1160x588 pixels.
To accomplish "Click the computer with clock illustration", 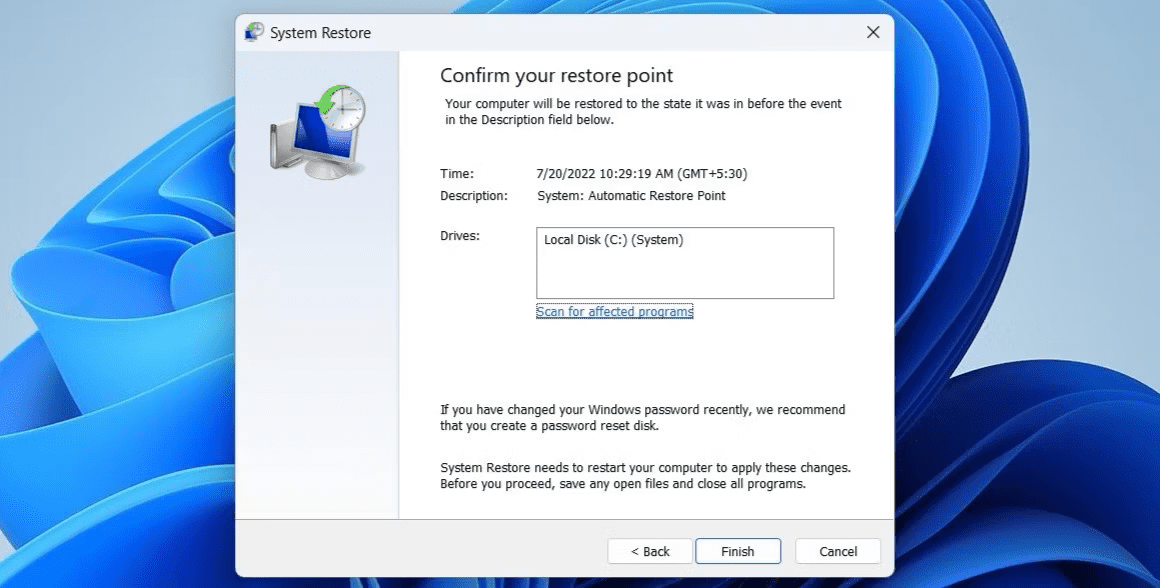I will click(318, 132).
